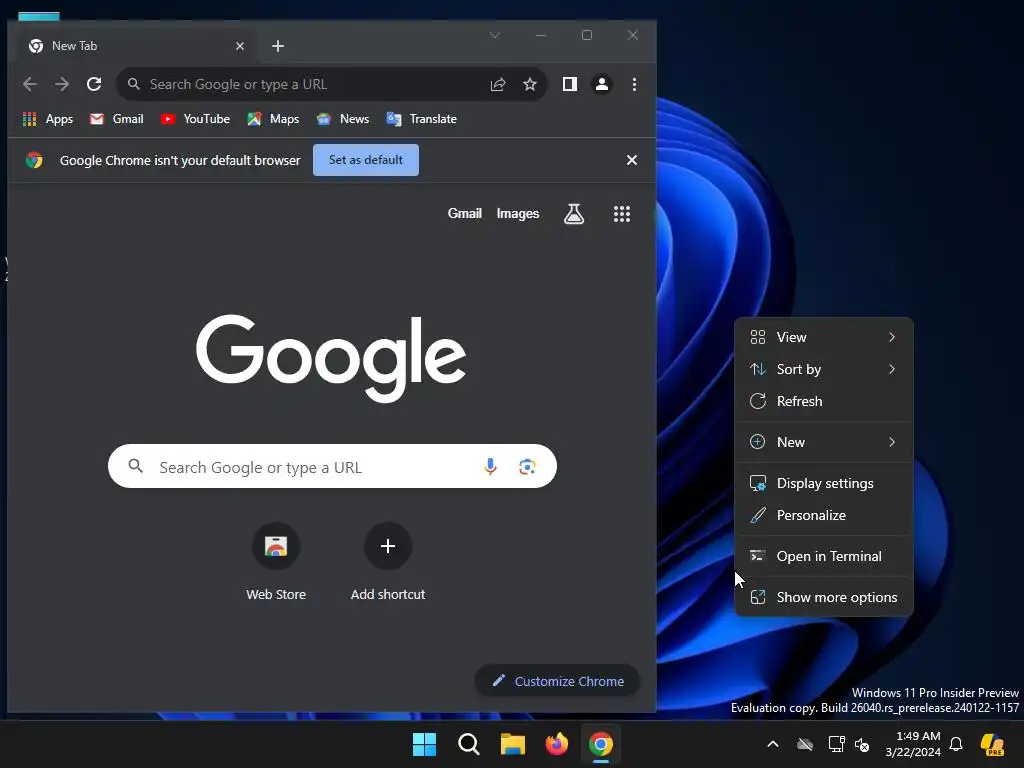The image size is (1024, 768).
Task: Open the Images link
Action: pos(518,214)
